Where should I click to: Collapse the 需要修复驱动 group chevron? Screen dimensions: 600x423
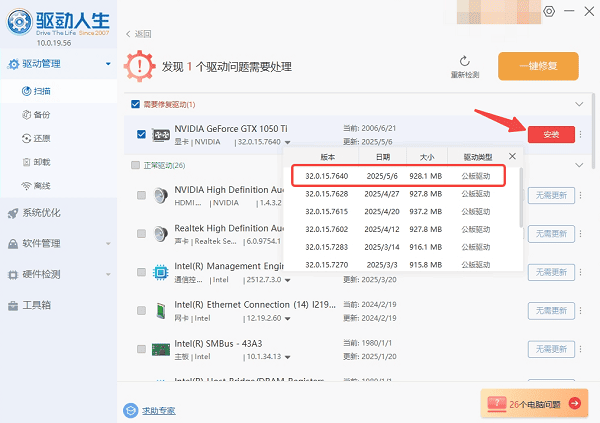(579, 104)
